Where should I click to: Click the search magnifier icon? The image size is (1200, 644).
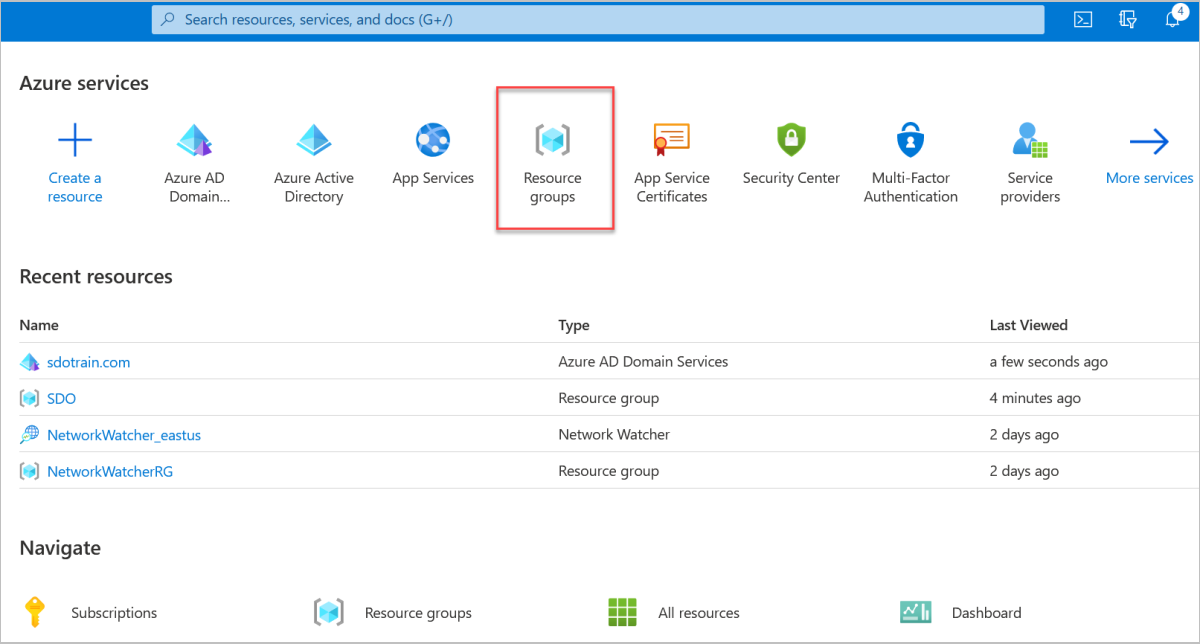tap(168, 19)
